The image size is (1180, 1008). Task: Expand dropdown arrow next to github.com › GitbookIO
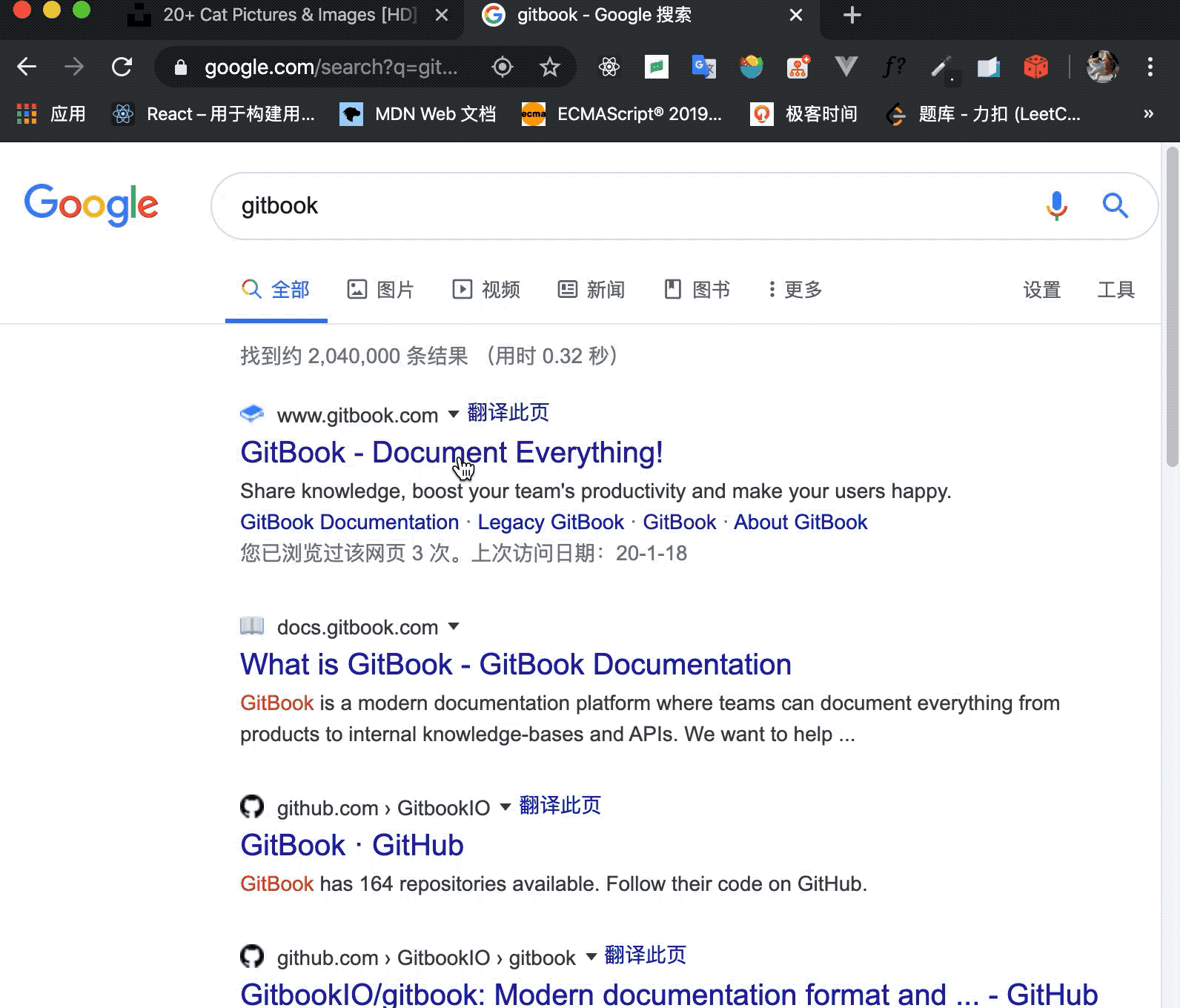[506, 806]
